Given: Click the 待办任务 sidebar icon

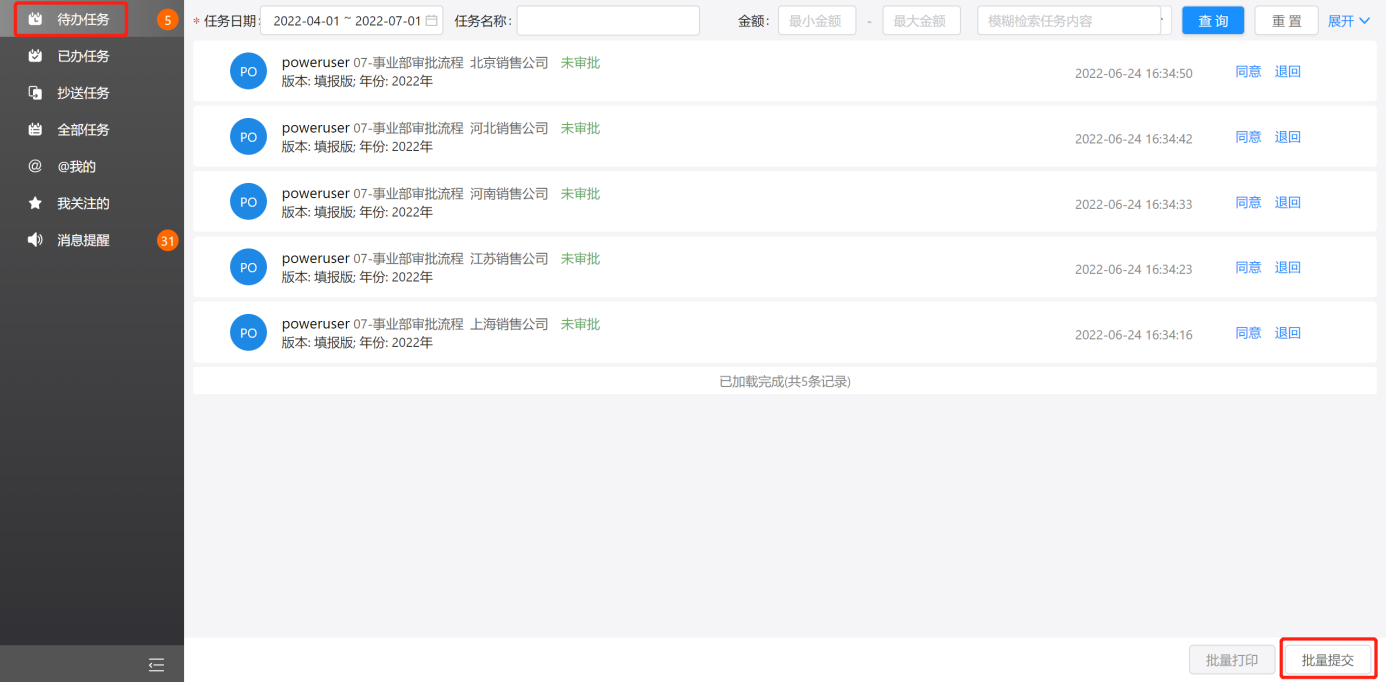Looking at the screenshot, I should pos(35,19).
